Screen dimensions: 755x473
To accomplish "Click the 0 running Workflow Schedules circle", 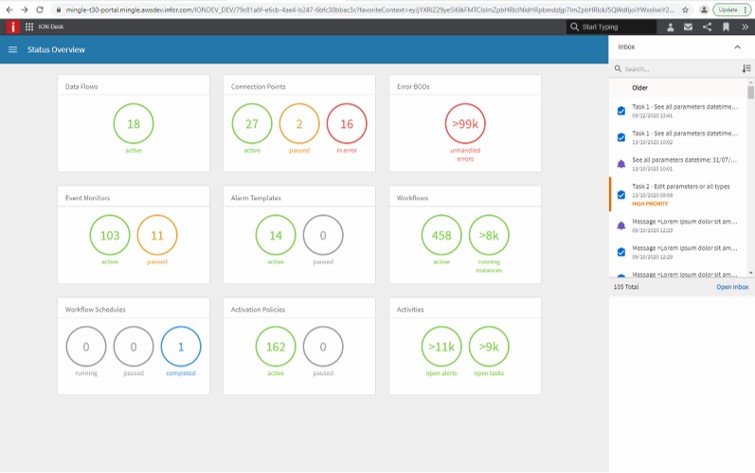I will click(86, 346).
